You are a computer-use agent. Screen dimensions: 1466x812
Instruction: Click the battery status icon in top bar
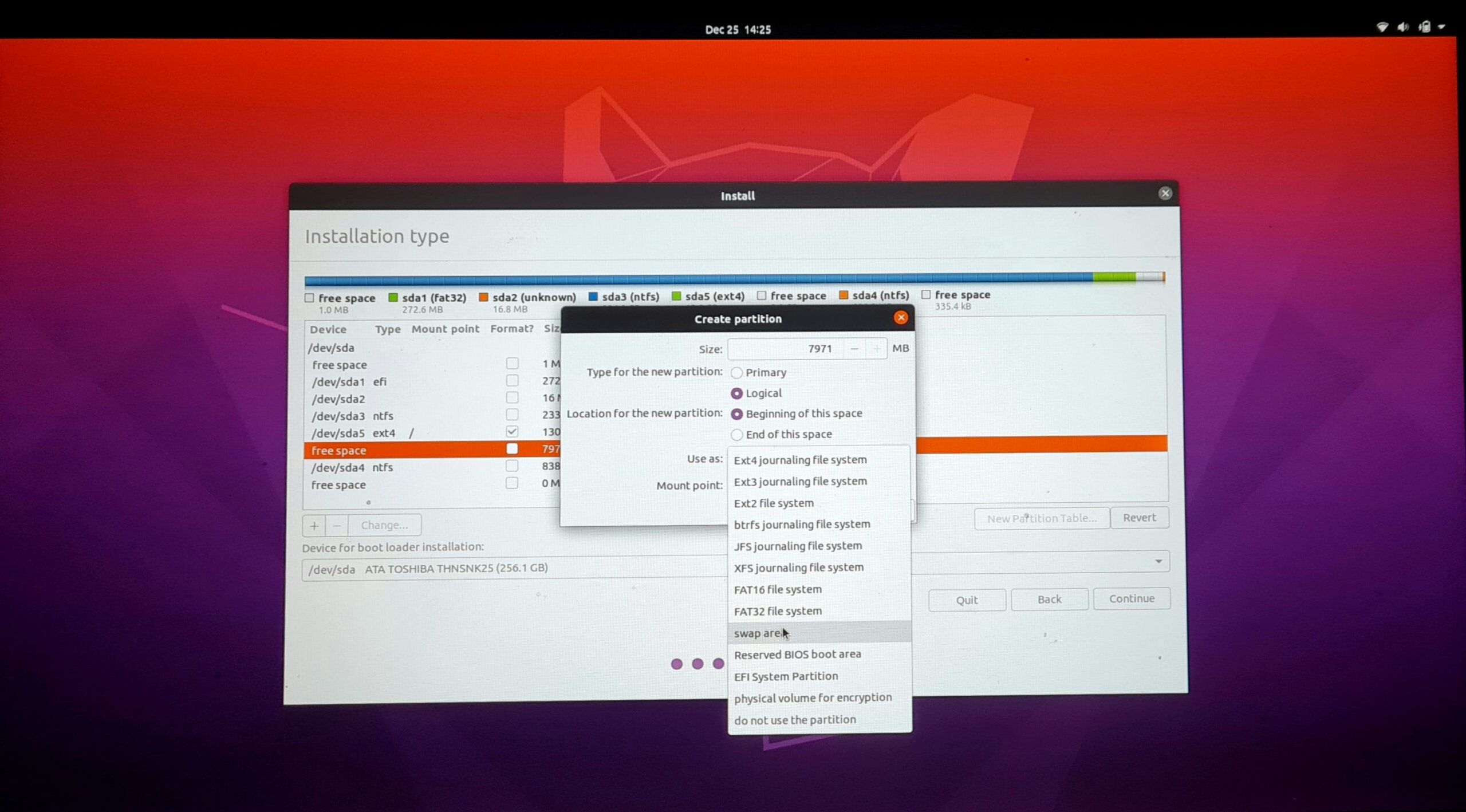pyautogui.click(x=1424, y=27)
